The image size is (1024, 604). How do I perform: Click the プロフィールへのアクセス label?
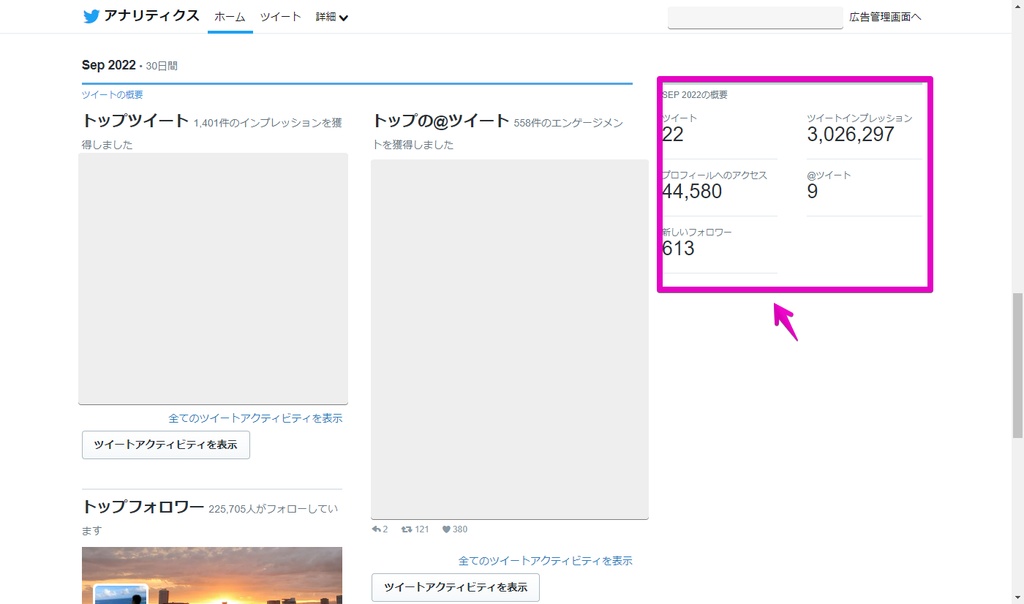714,175
